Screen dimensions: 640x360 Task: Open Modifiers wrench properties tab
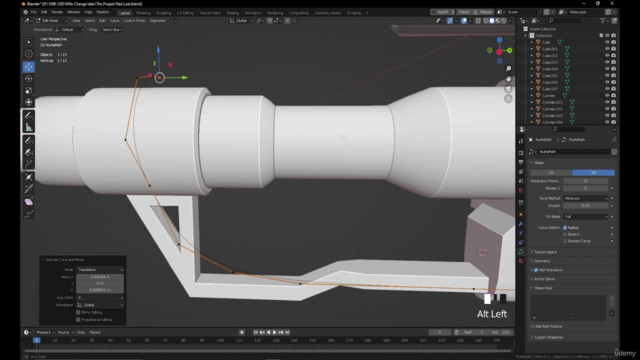pyautogui.click(x=521, y=224)
